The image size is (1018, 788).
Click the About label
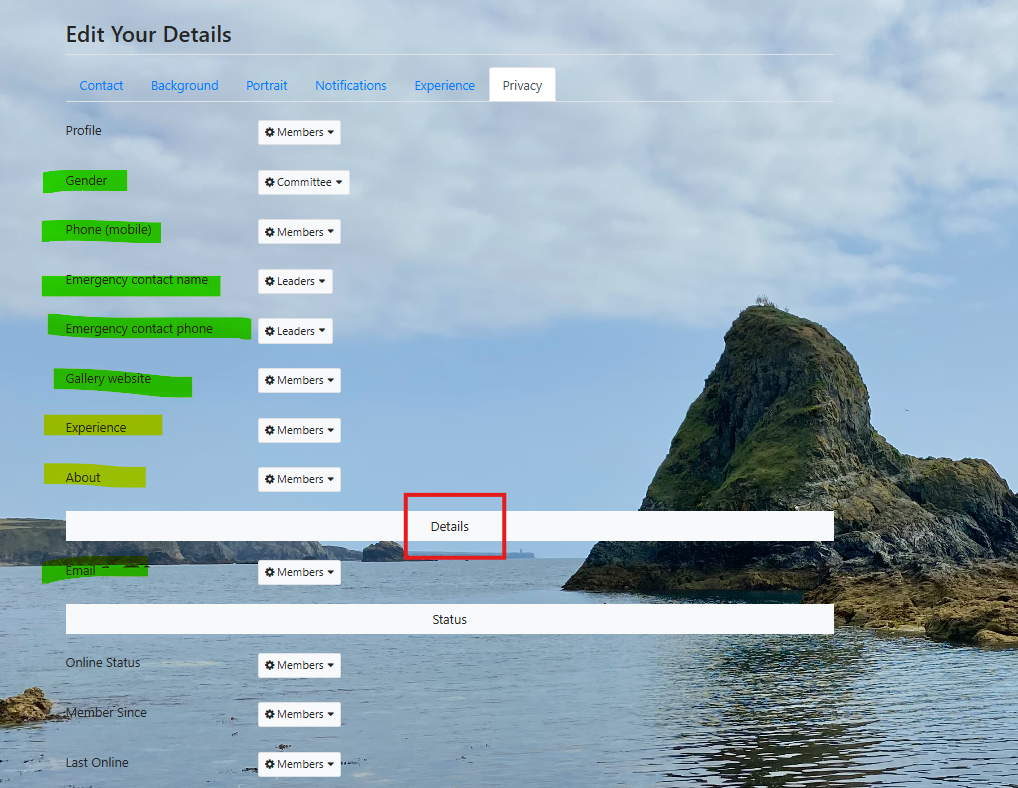[x=83, y=478]
